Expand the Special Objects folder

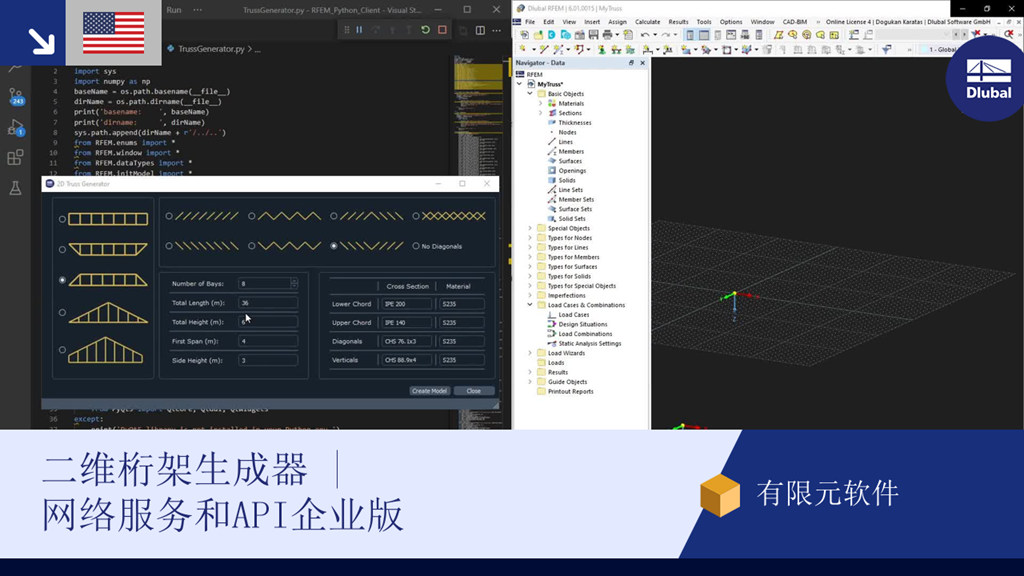pos(530,229)
